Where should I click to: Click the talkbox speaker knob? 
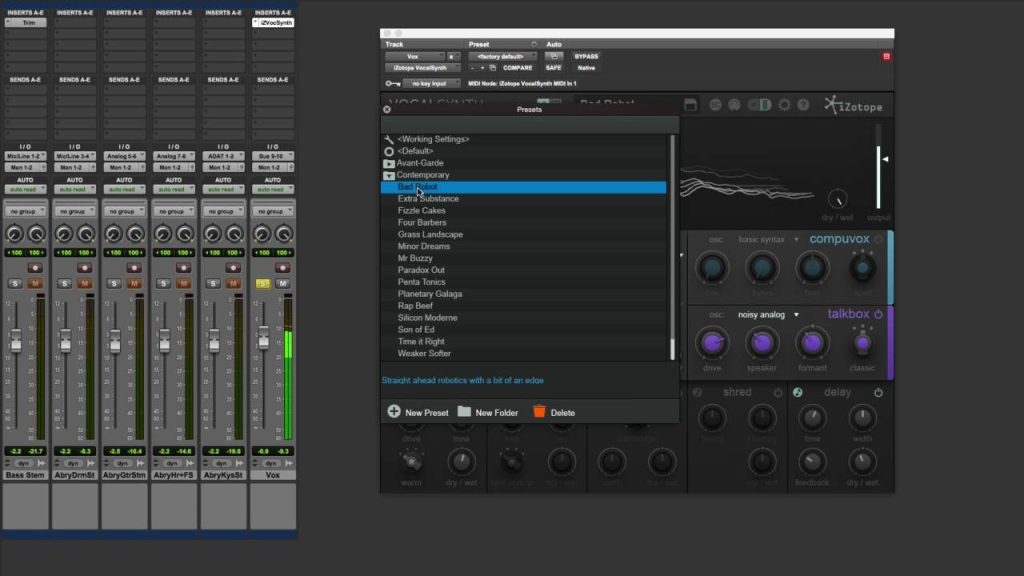761,343
